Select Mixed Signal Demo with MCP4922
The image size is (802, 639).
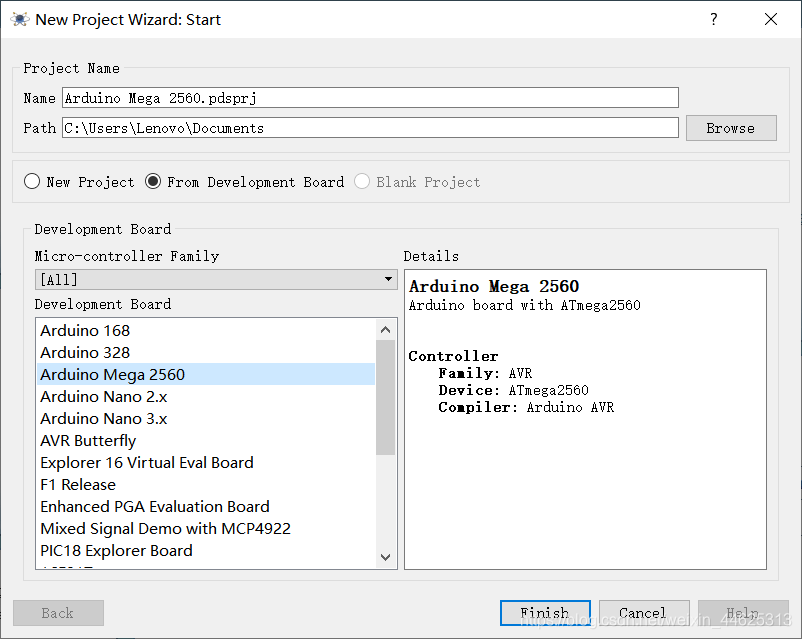(206, 528)
